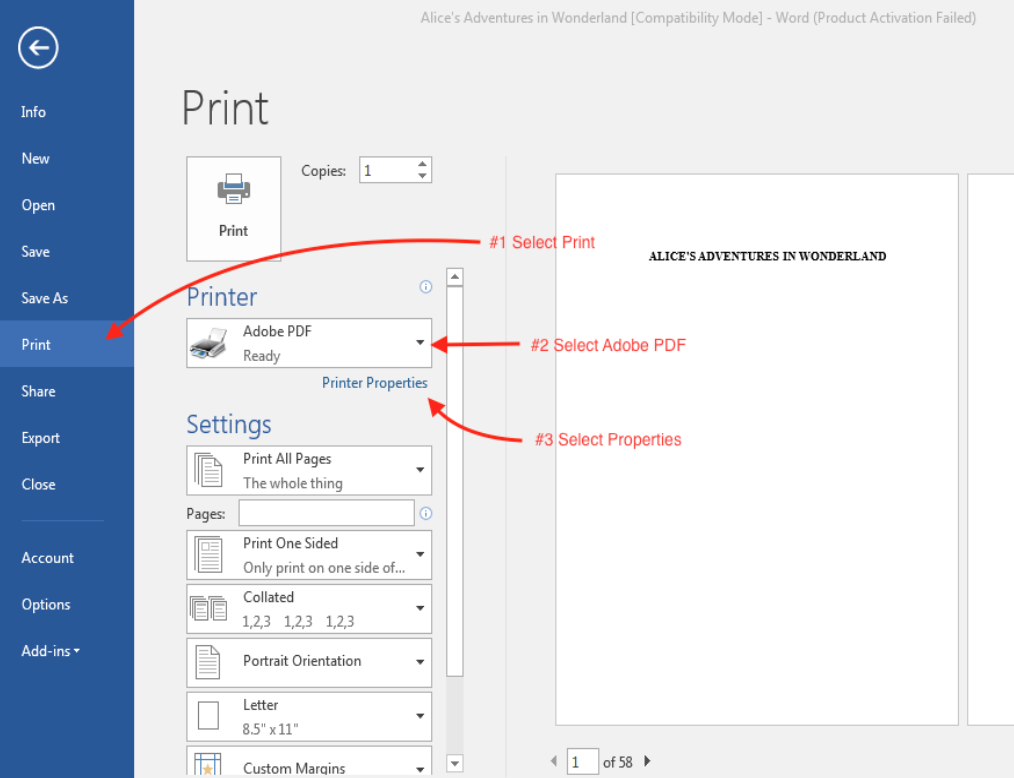Click the Settings section heading
The height and width of the screenshot is (778, 1014).
(229, 425)
